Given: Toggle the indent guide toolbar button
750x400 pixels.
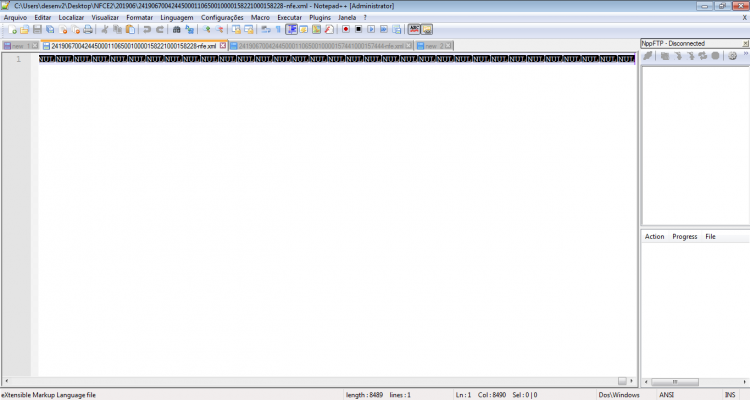Looking at the screenshot, I should tap(291, 30).
